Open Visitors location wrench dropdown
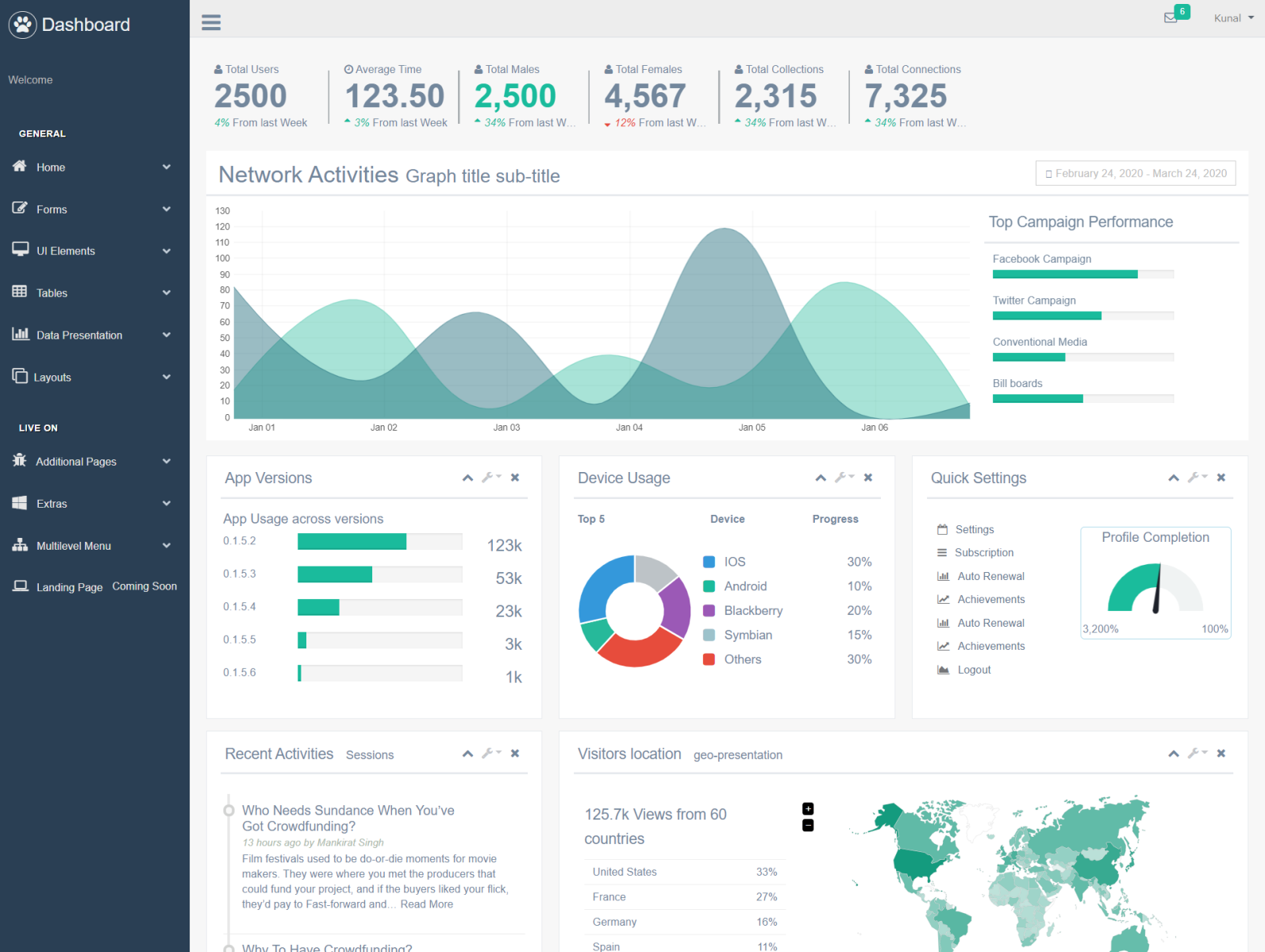Viewport: 1265px width, 952px height. coord(1198,753)
